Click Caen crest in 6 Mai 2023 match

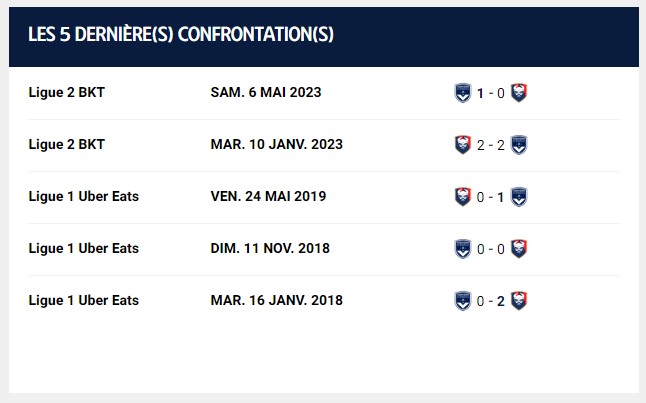519,93
